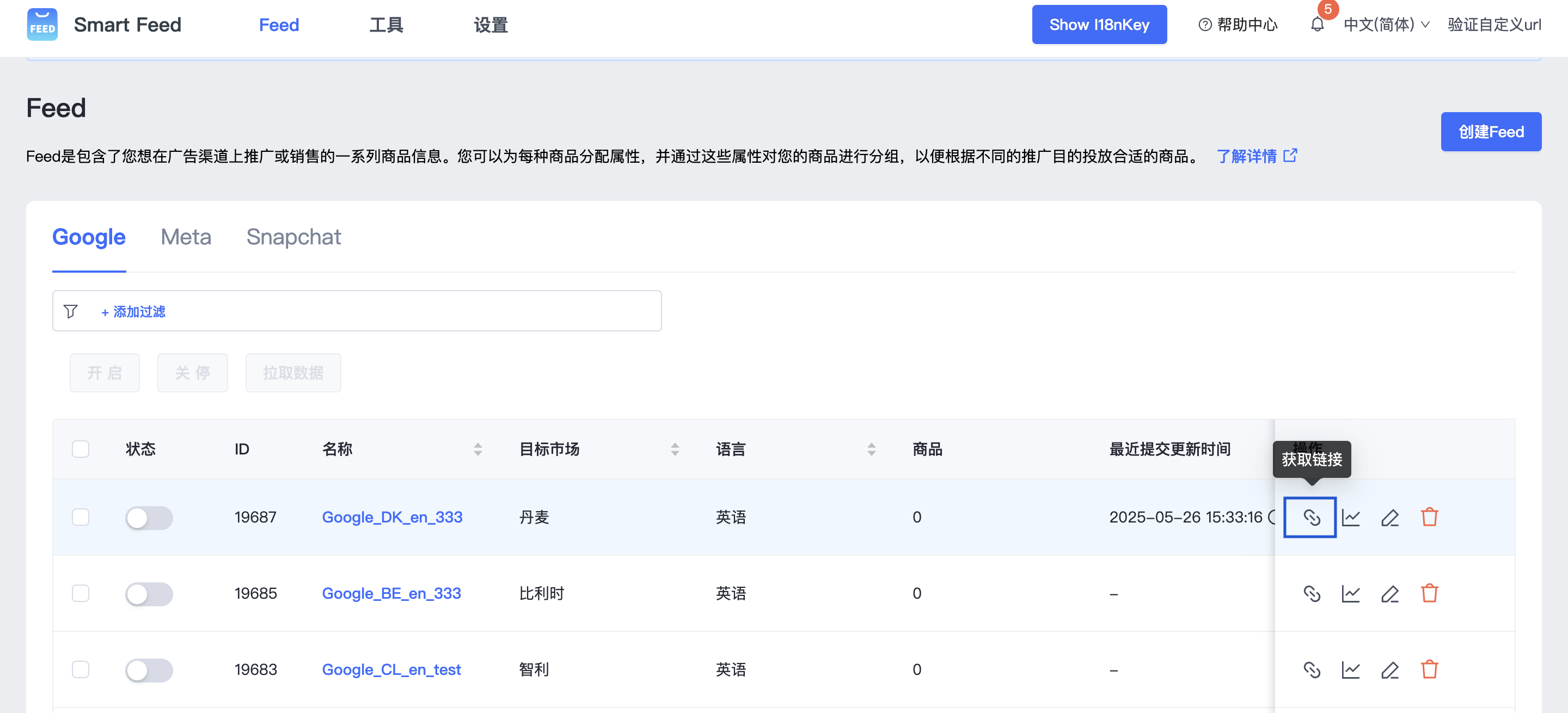Edit the Google_CL_en_test feed
The width and height of the screenshot is (1568, 713).
[x=1389, y=669]
